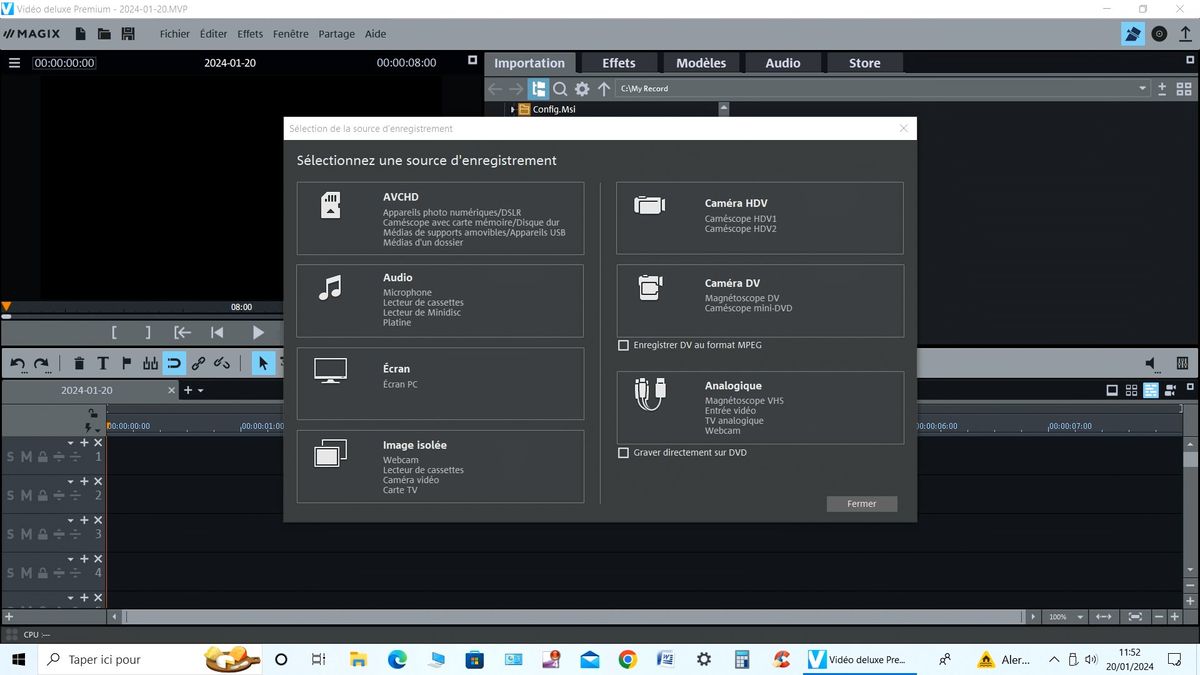
Task: Click the Store tab
Action: [864, 63]
